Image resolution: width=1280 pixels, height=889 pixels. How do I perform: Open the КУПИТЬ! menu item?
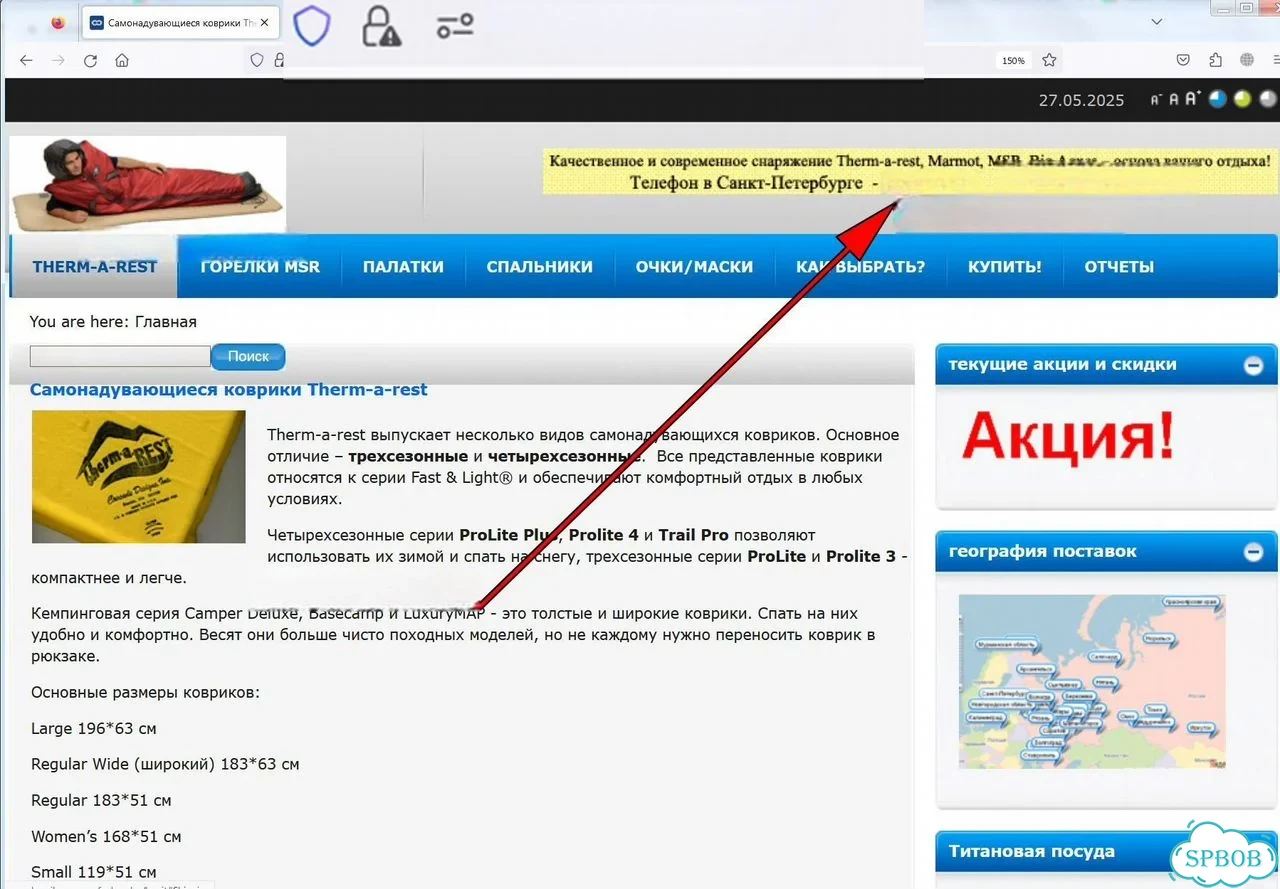tap(1005, 267)
